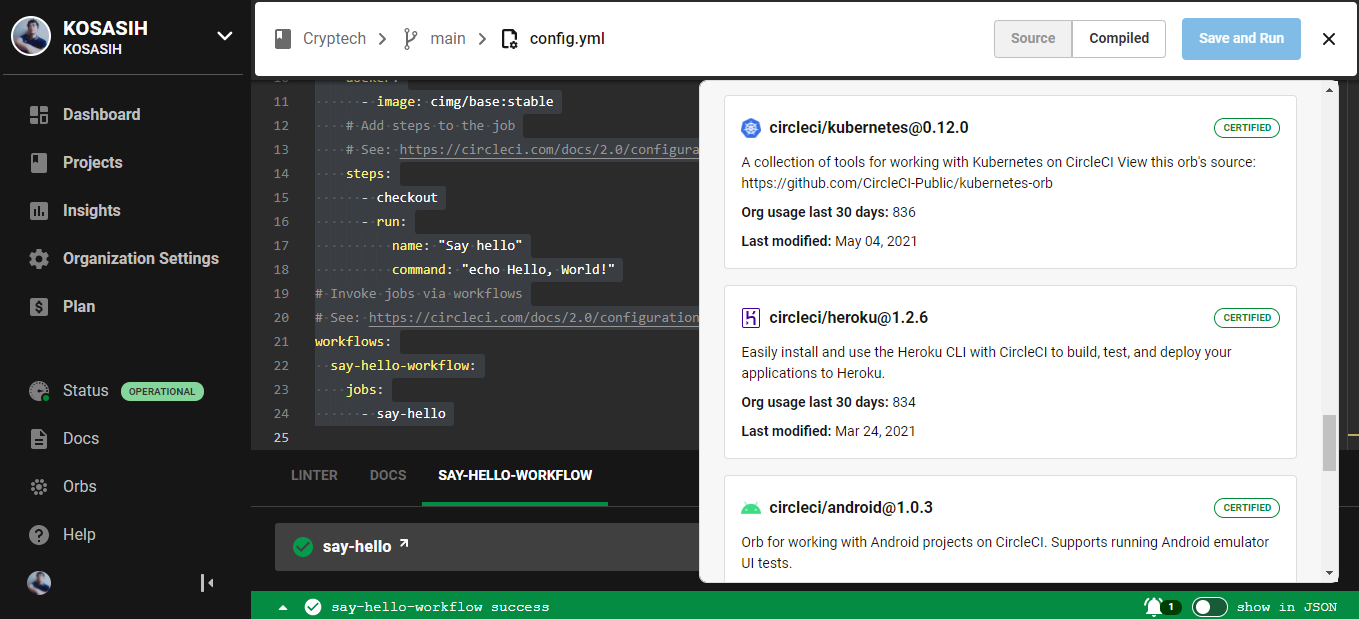Viewport: 1359px width, 619px height.
Task: Click the green success checkmark beside say-hello
Action: [303, 547]
